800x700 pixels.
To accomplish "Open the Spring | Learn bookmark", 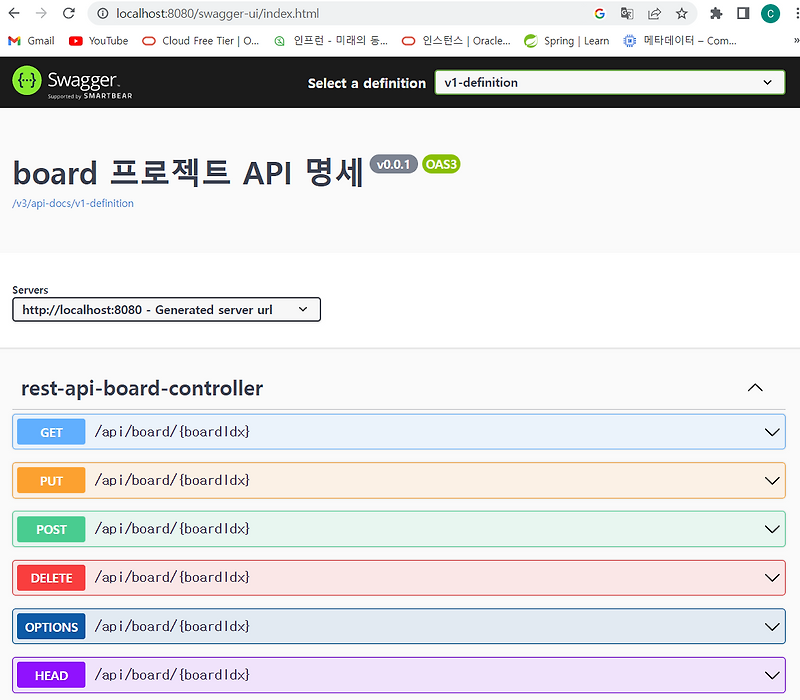I will pos(566,41).
